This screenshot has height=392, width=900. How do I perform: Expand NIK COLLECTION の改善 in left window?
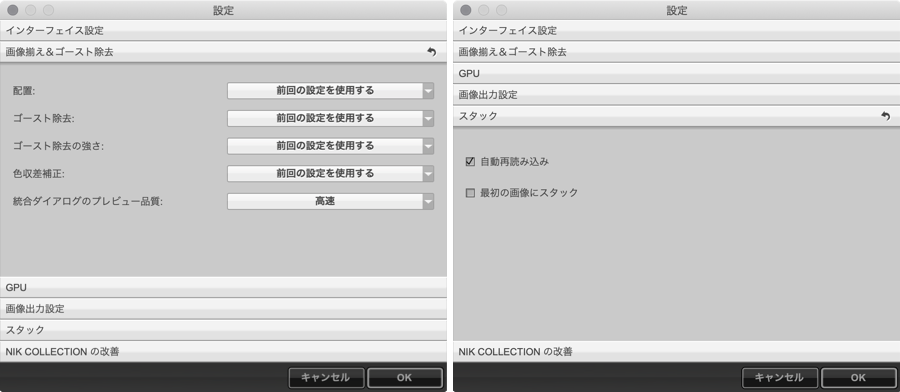coord(223,351)
